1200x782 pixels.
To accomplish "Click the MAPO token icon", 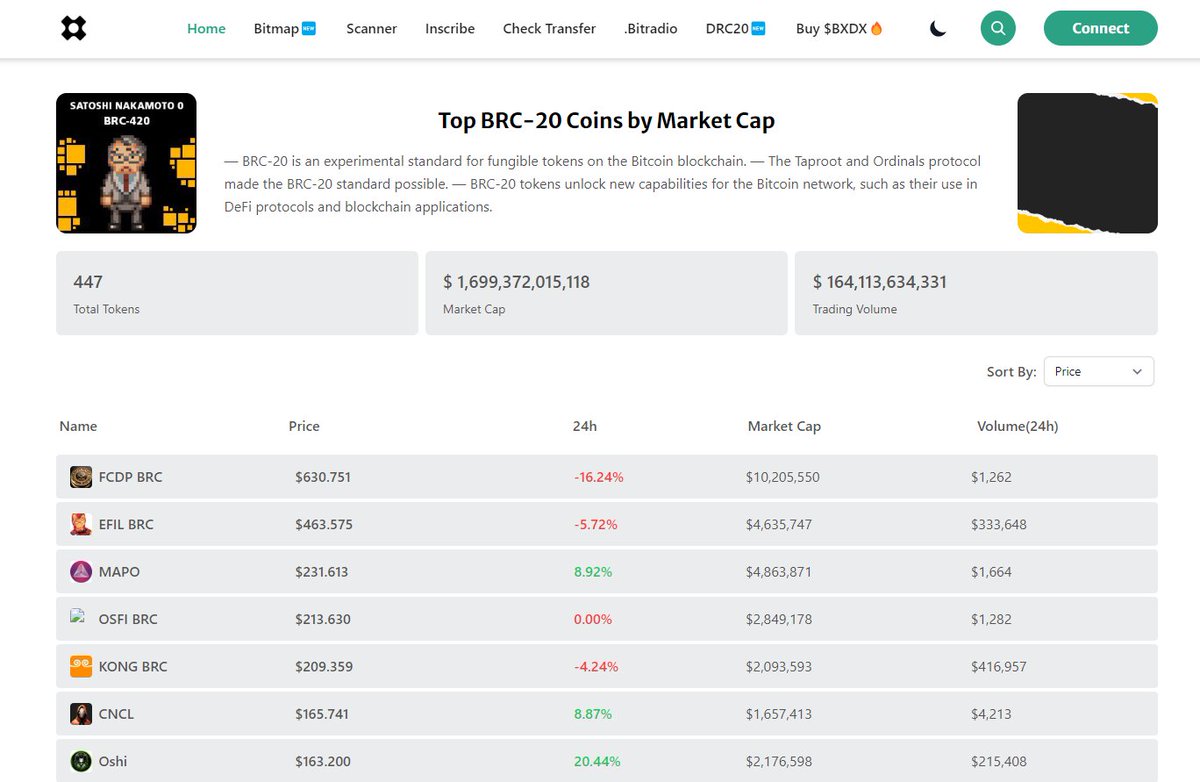I will click(81, 571).
